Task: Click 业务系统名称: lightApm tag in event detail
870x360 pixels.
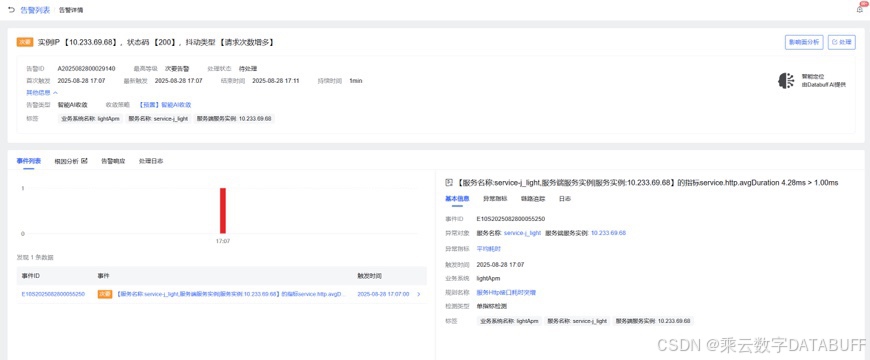Action: click(x=509, y=321)
